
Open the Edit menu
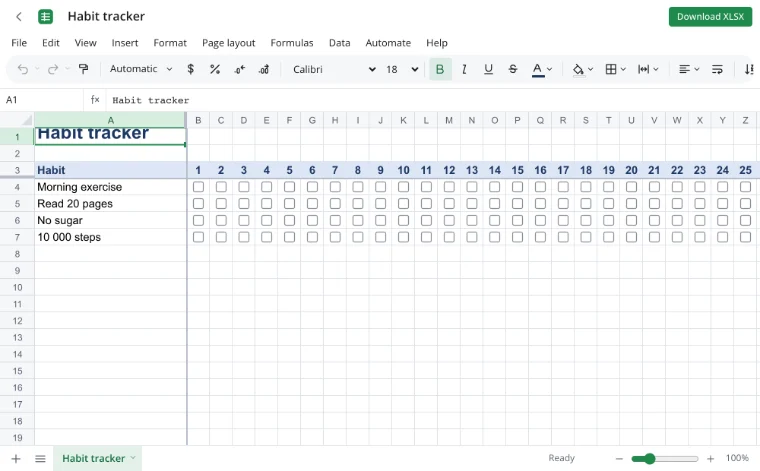(50, 43)
